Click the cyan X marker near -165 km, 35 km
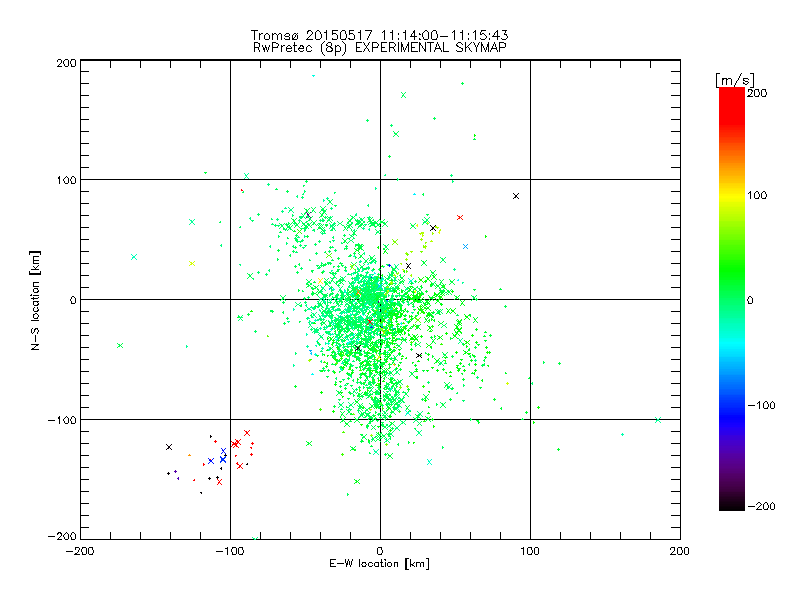 (x=134, y=257)
